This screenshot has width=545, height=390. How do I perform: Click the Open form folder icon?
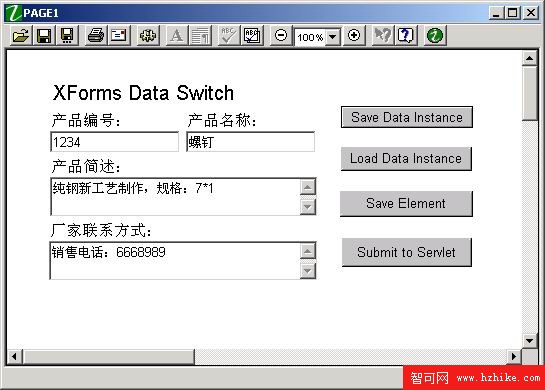coord(21,35)
